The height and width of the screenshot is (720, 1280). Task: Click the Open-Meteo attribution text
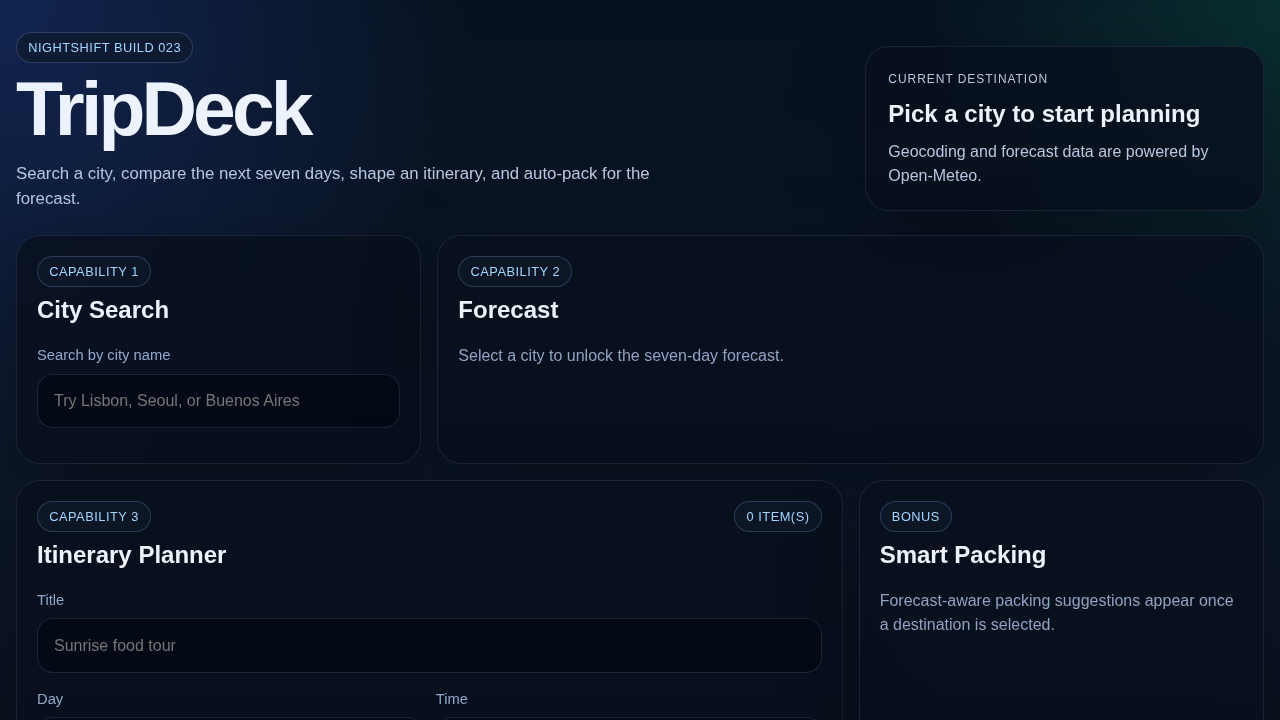pyautogui.click(x=1048, y=163)
